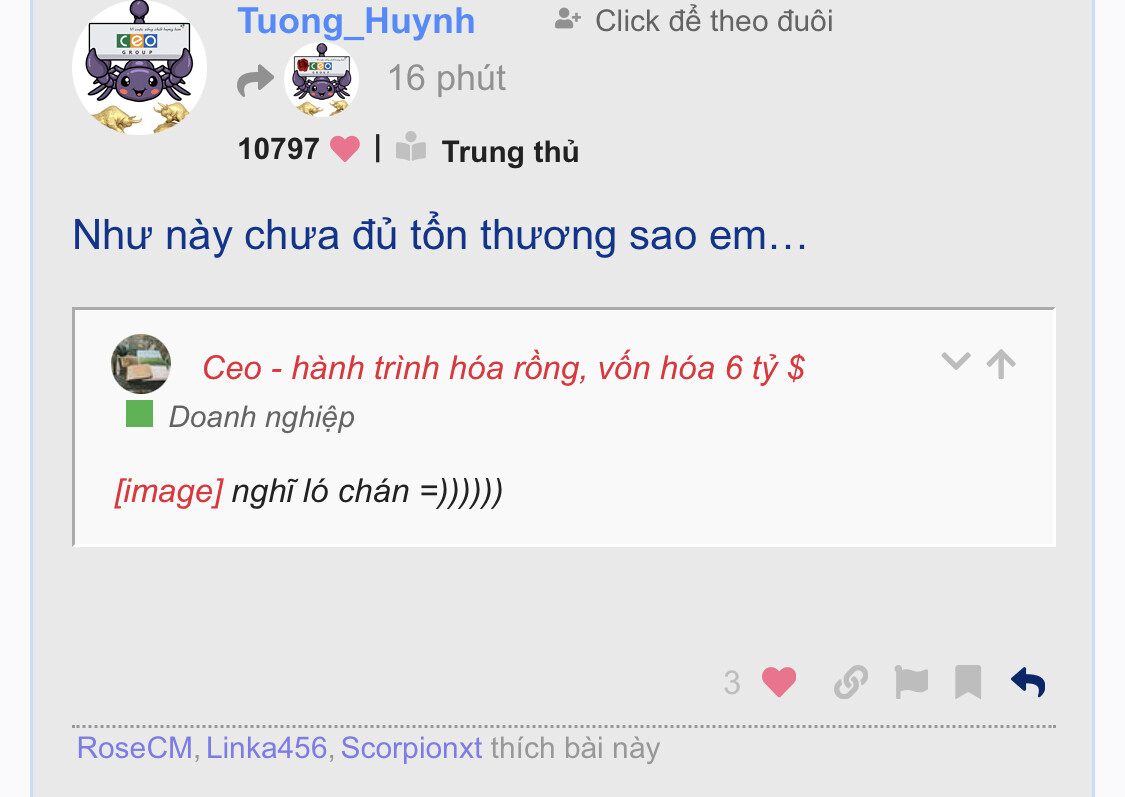Show who liked via the 3 count
The width and height of the screenshot is (1125, 797).
click(x=732, y=682)
